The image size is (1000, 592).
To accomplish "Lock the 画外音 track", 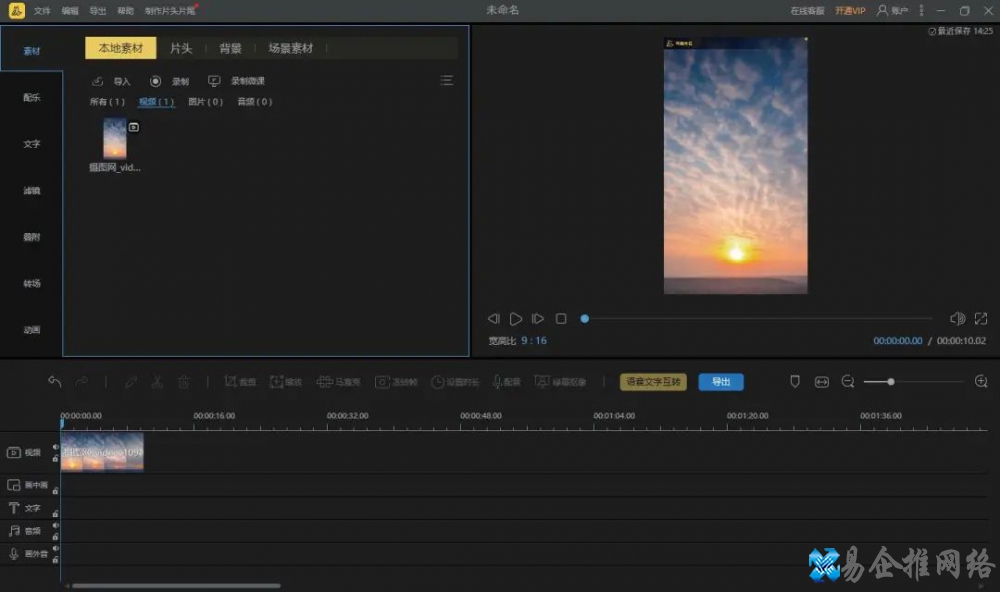I will 56,560.
